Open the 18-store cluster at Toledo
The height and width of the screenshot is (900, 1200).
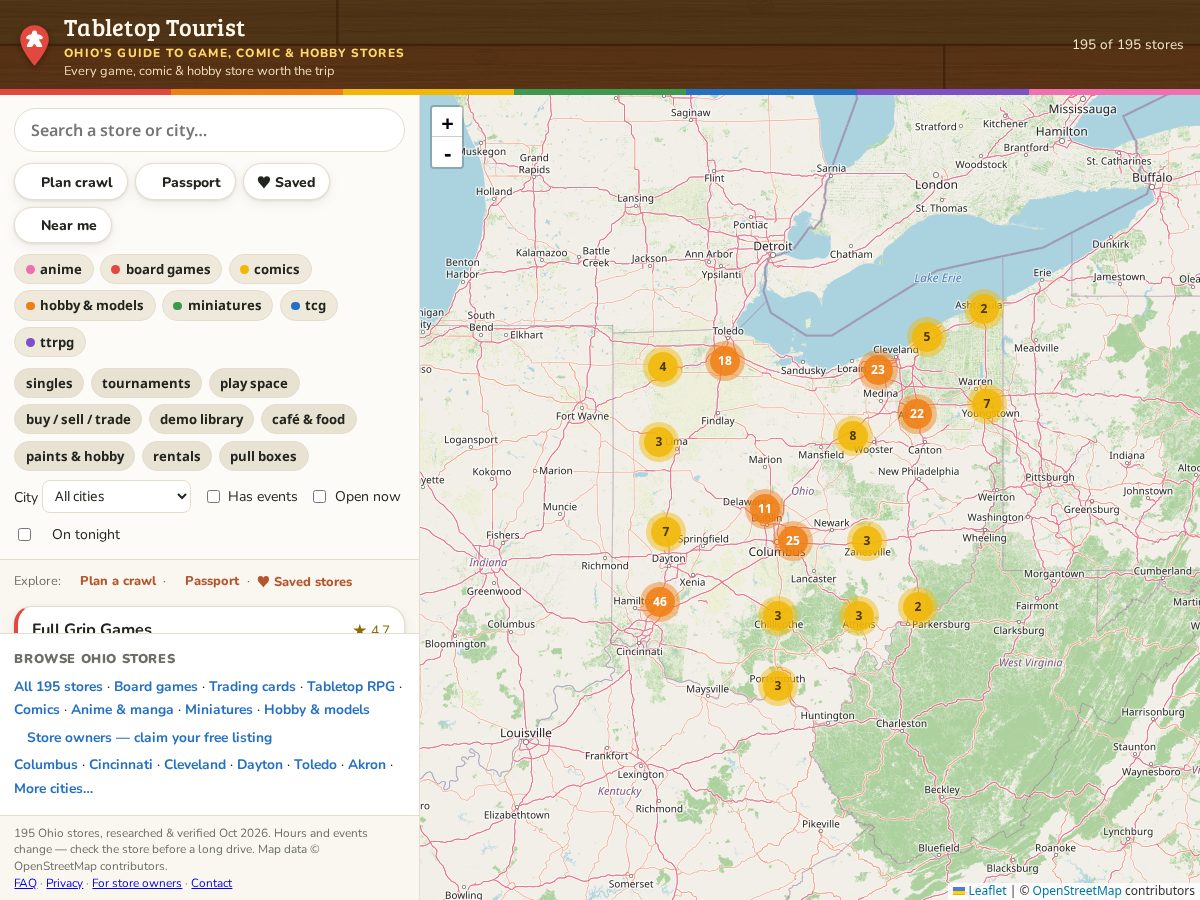tap(724, 361)
